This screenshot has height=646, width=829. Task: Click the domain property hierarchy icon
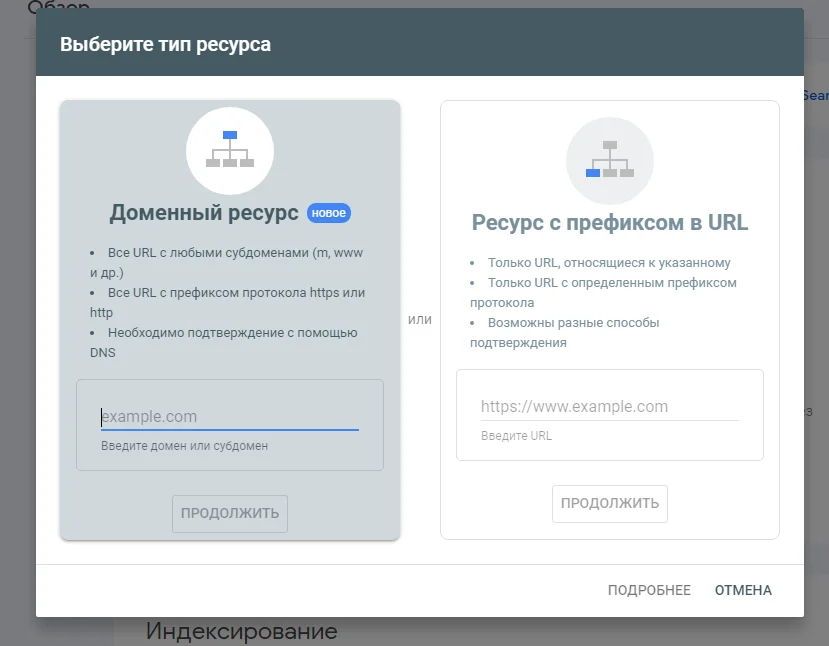(x=229, y=150)
